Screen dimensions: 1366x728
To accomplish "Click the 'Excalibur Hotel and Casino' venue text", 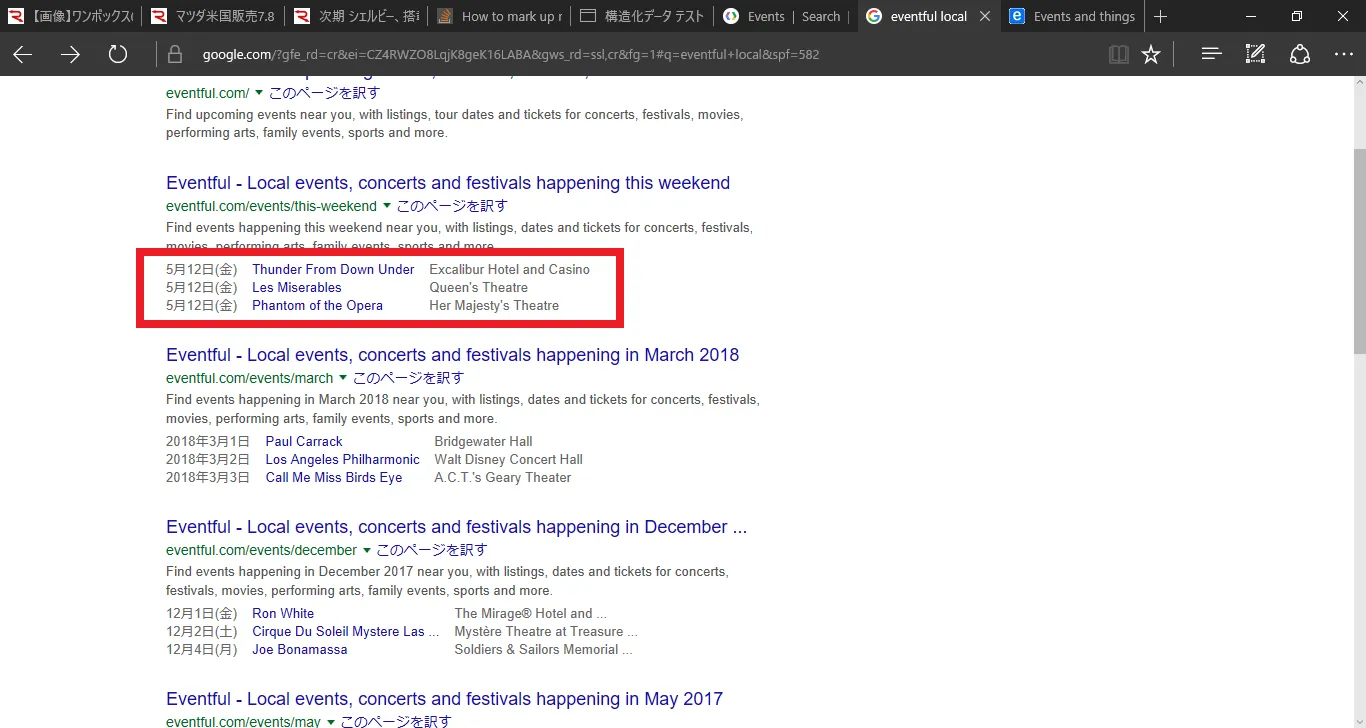I will (x=509, y=269).
